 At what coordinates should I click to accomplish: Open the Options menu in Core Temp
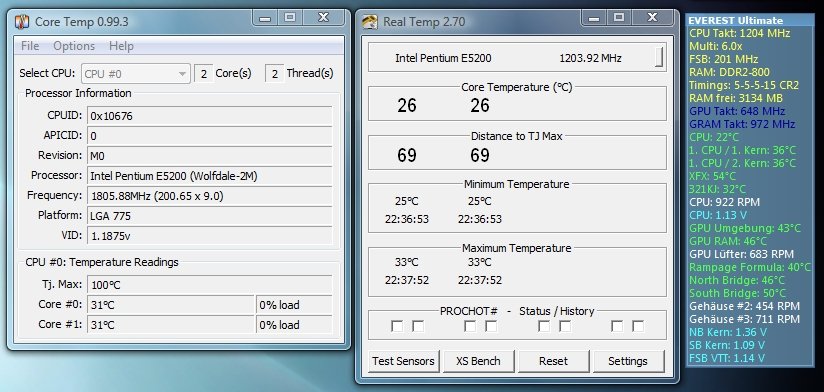click(74, 46)
